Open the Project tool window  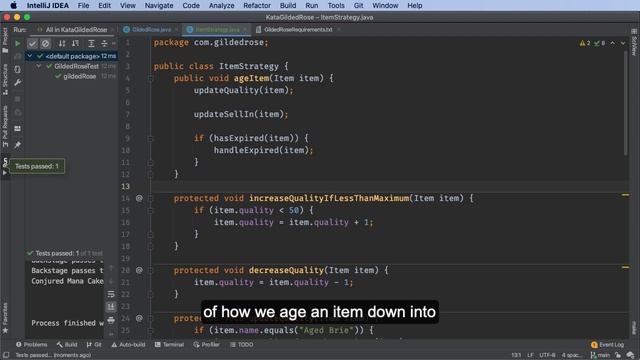pos(5,40)
